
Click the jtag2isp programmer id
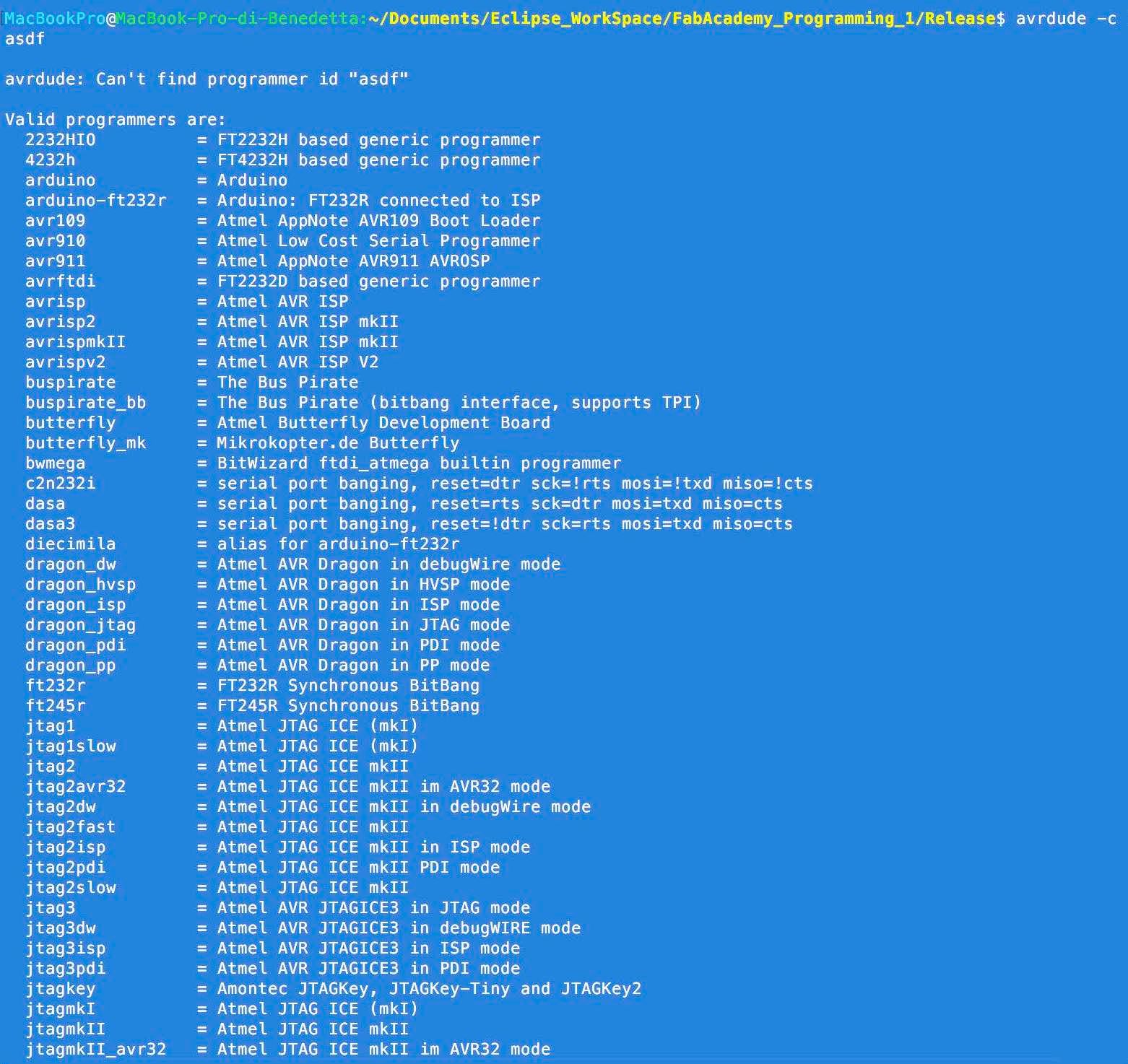tap(65, 847)
